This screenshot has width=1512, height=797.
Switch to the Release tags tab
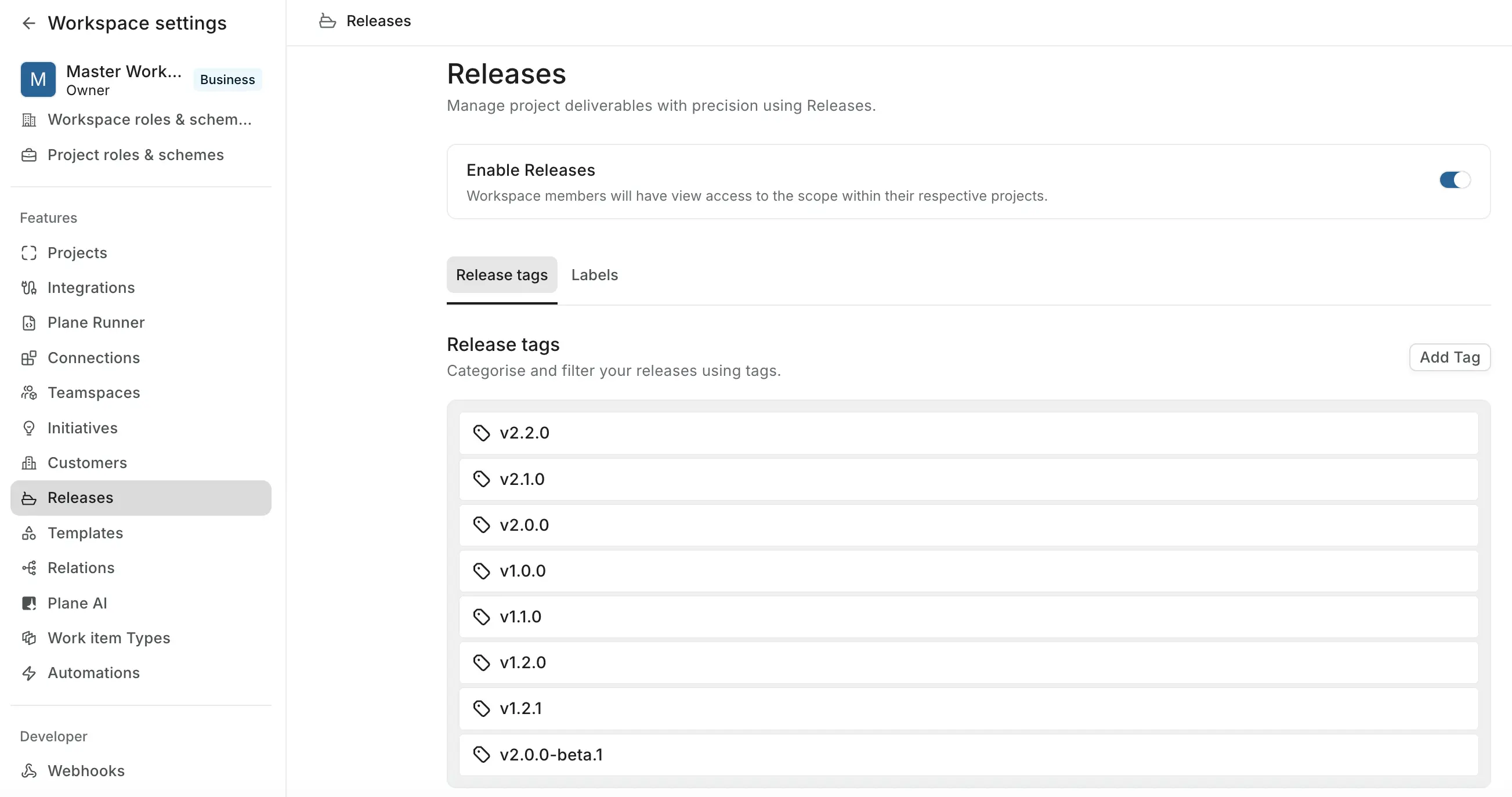point(502,276)
